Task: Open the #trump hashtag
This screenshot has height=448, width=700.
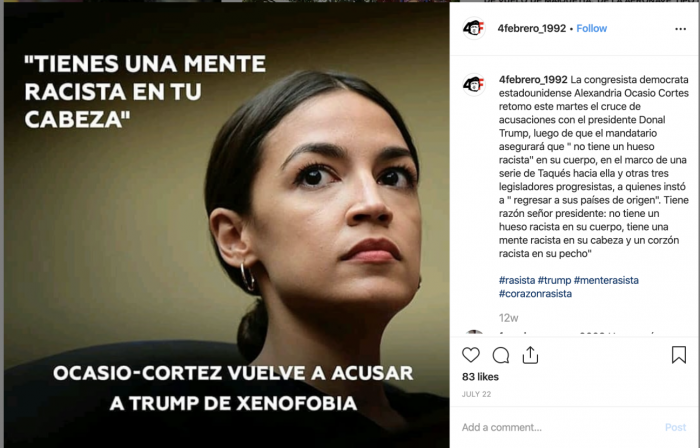Action: coord(554,280)
